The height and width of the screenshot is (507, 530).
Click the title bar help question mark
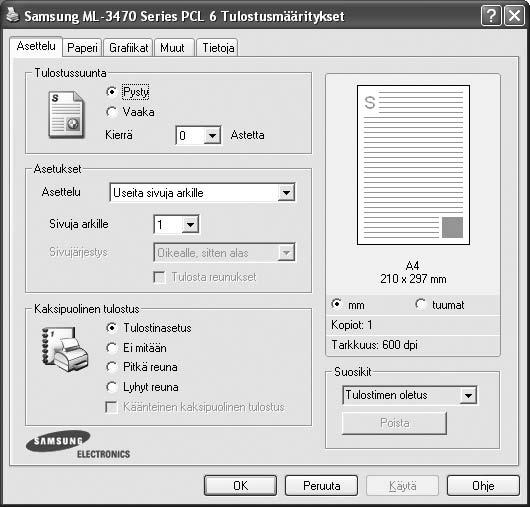coord(491,16)
